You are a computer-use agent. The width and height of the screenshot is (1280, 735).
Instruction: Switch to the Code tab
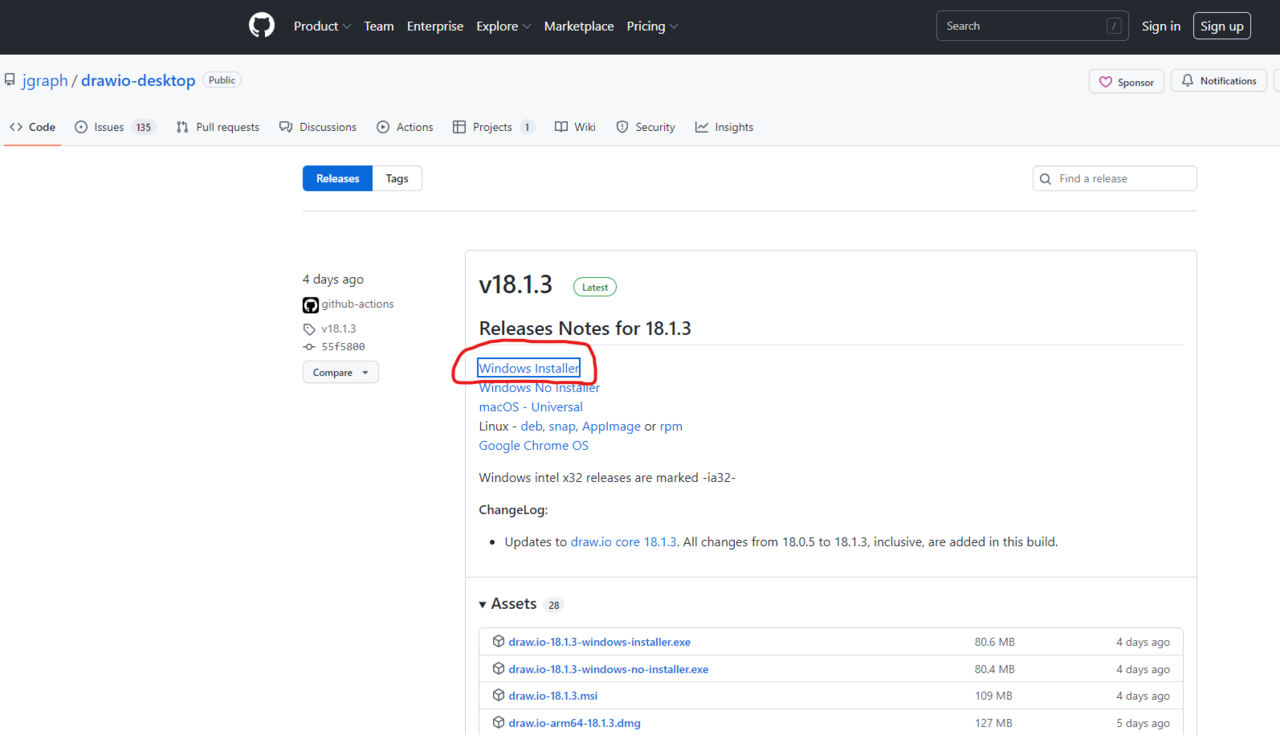click(32, 127)
